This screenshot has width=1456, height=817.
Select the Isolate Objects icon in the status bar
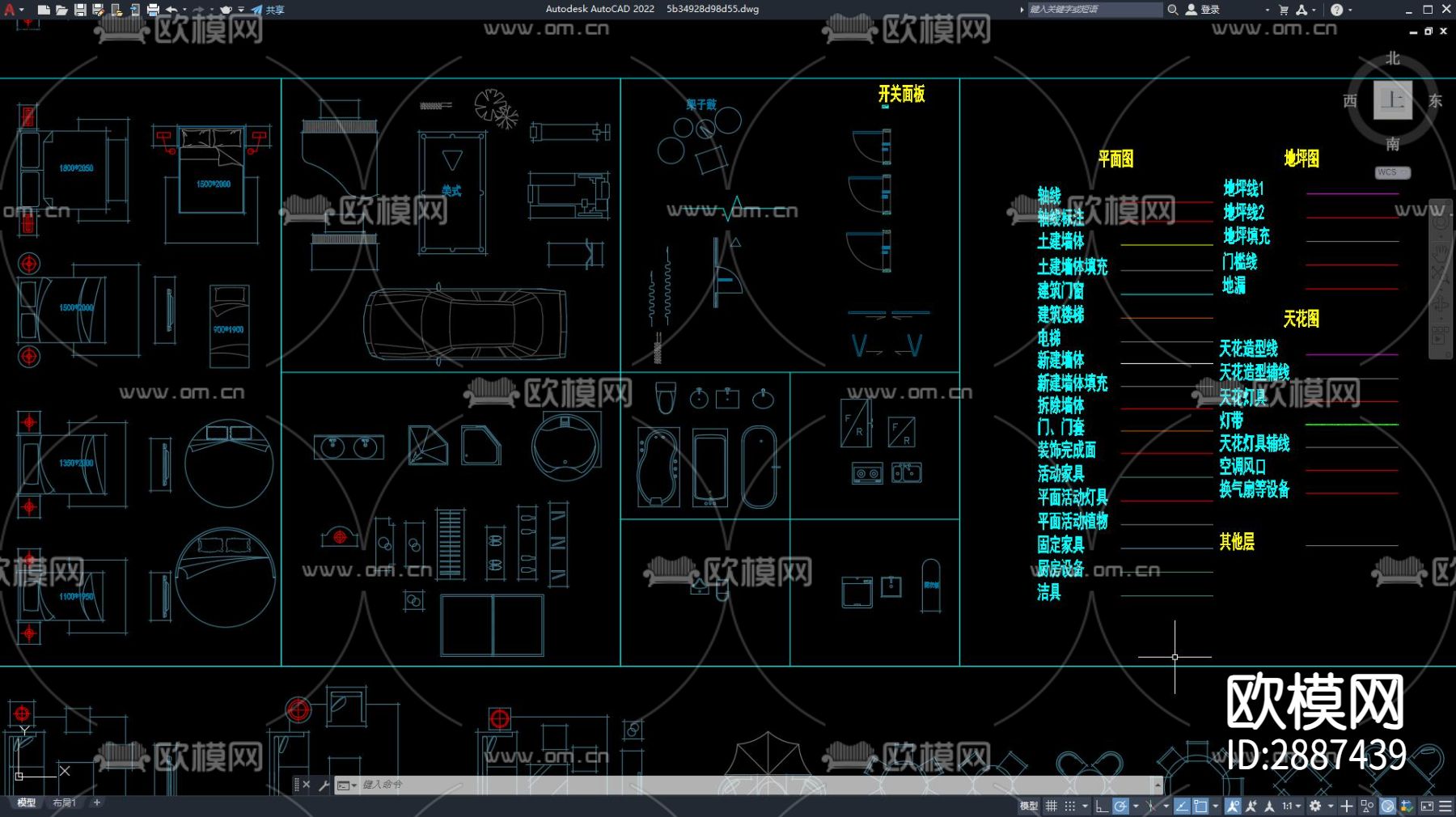[x=1366, y=806]
